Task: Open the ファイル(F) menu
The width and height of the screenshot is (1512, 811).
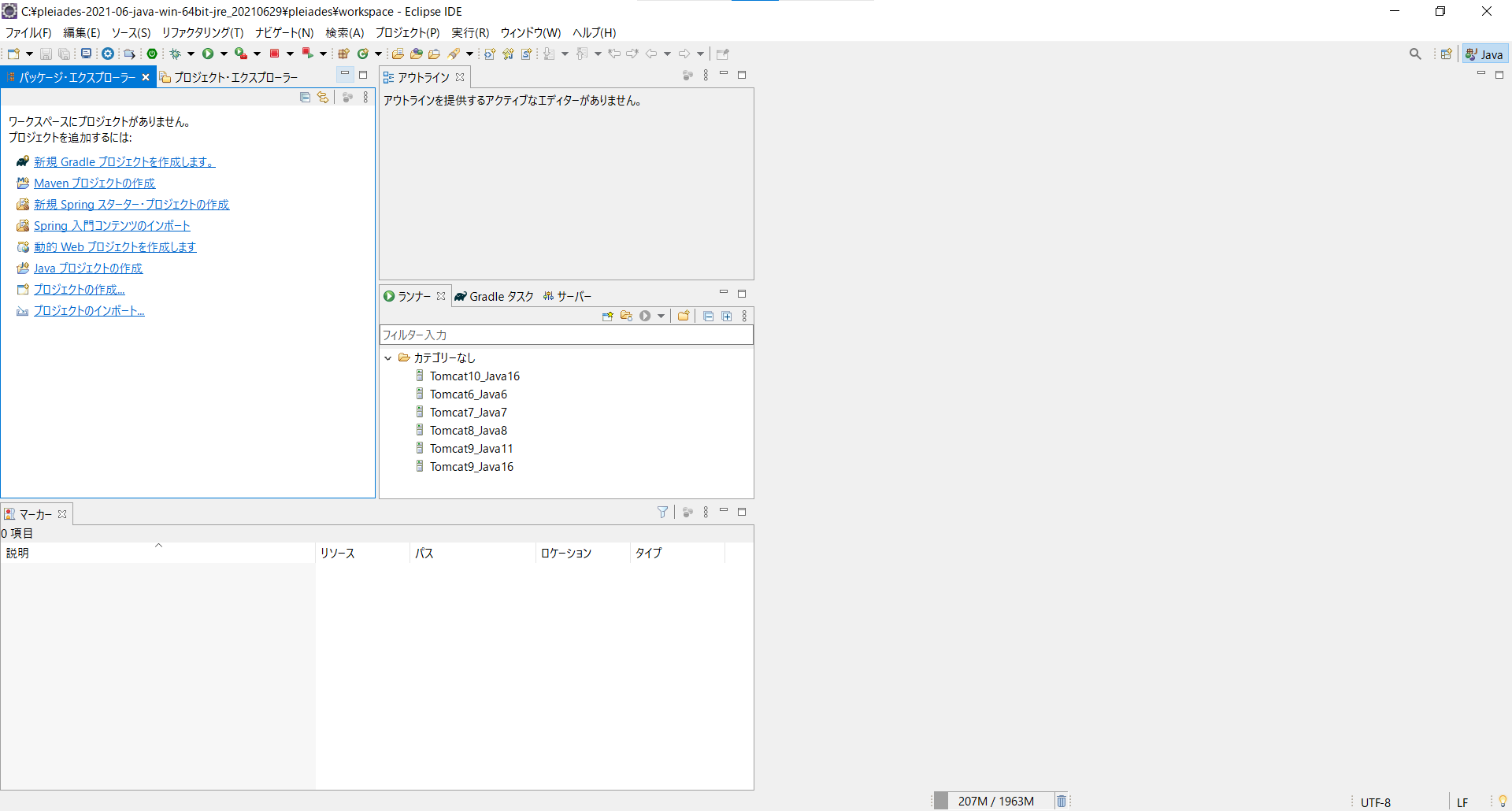Action: (x=28, y=32)
